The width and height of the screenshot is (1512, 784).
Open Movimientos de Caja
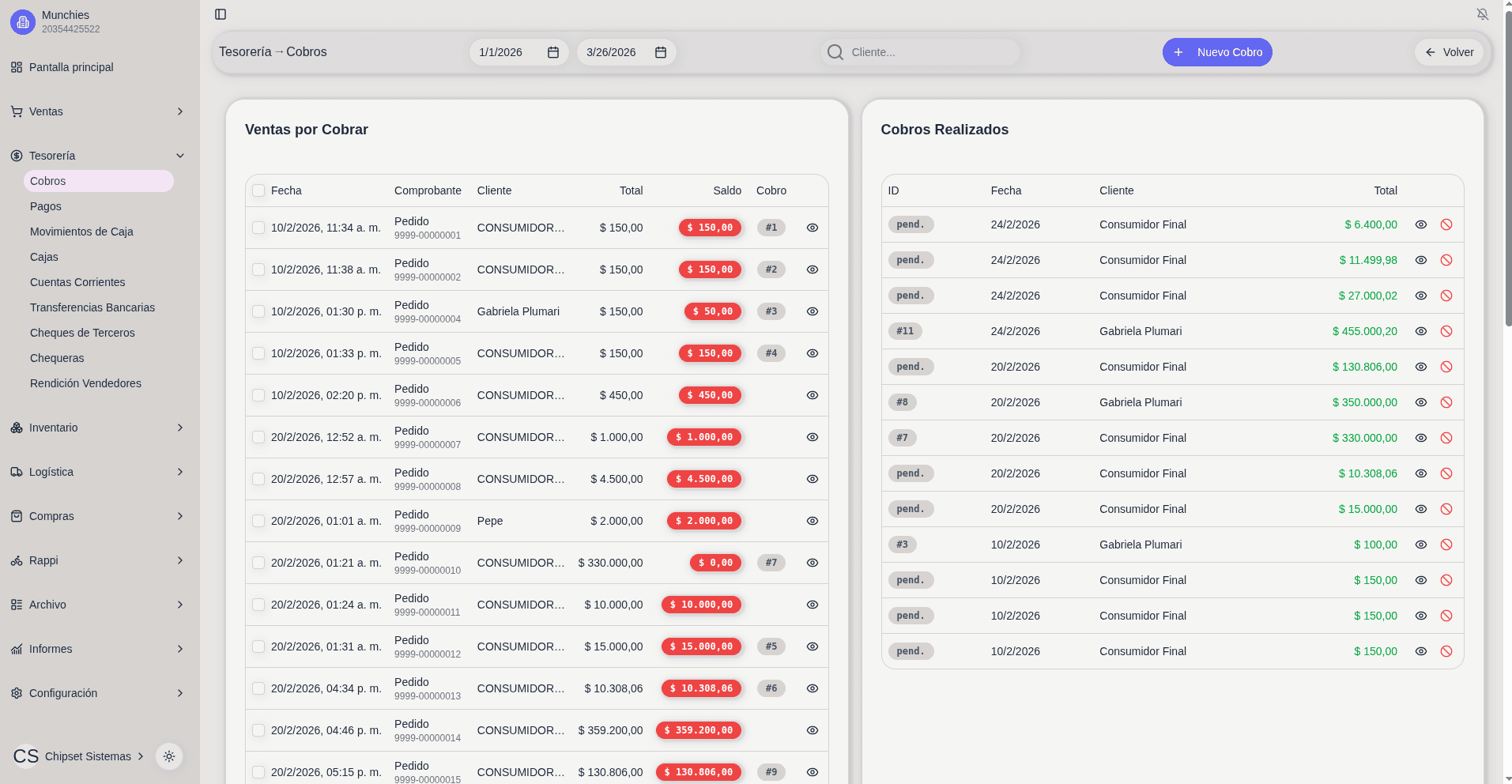tap(81, 232)
